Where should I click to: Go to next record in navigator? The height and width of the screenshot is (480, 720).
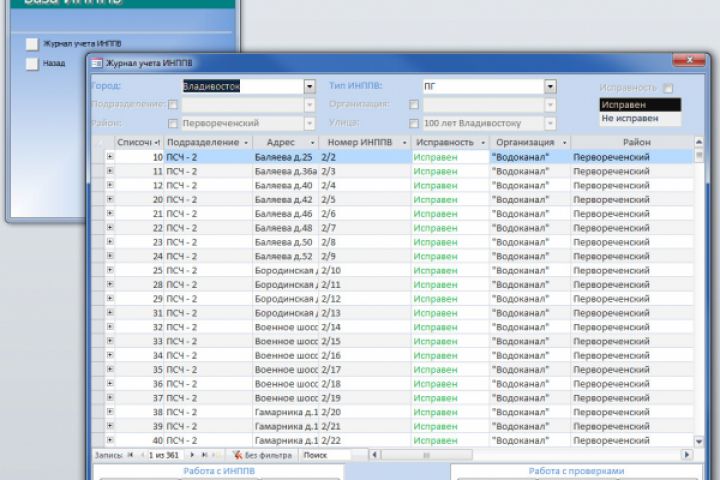click(x=192, y=455)
